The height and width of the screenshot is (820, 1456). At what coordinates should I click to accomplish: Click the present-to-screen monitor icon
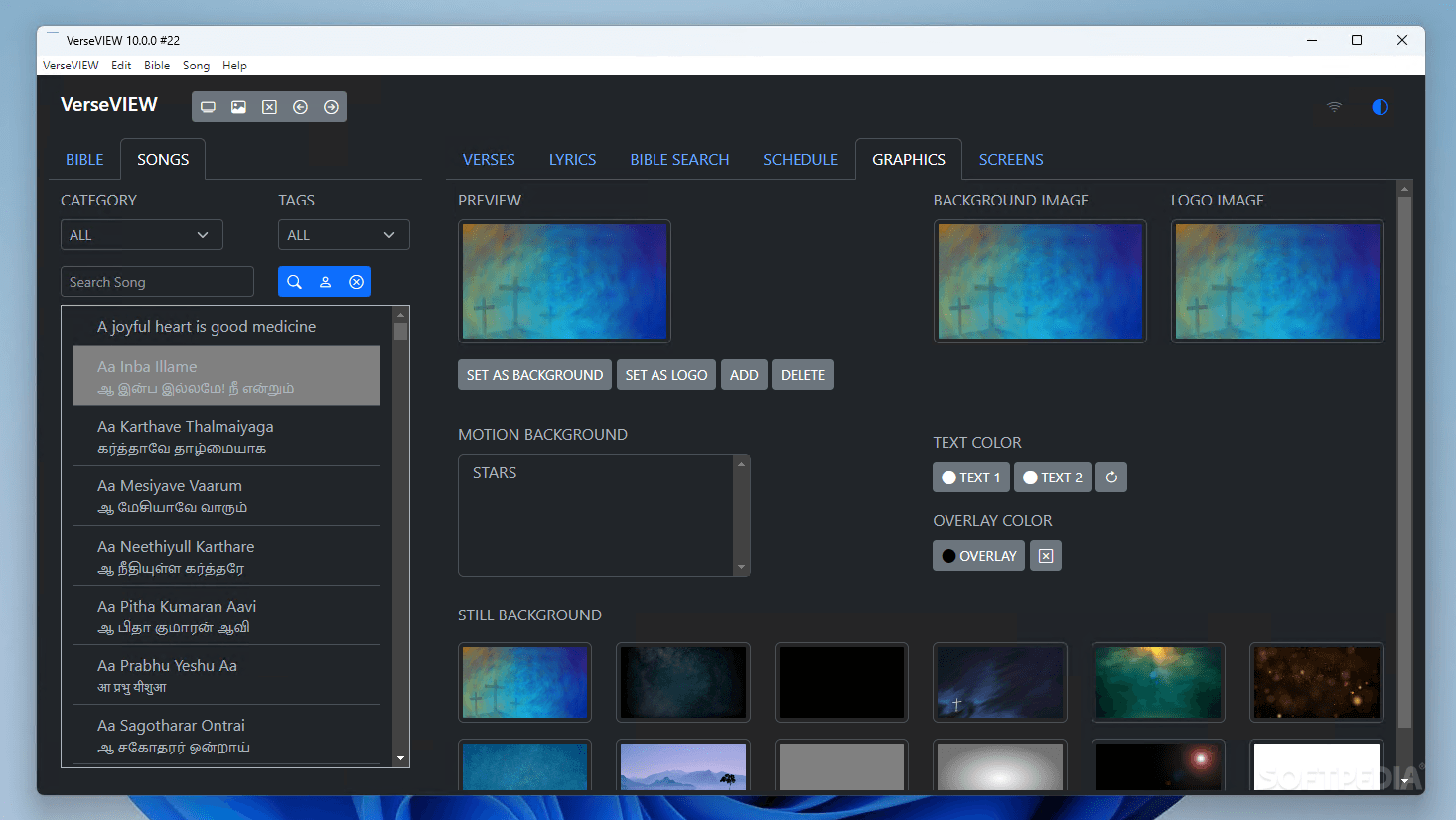(x=208, y=107)
